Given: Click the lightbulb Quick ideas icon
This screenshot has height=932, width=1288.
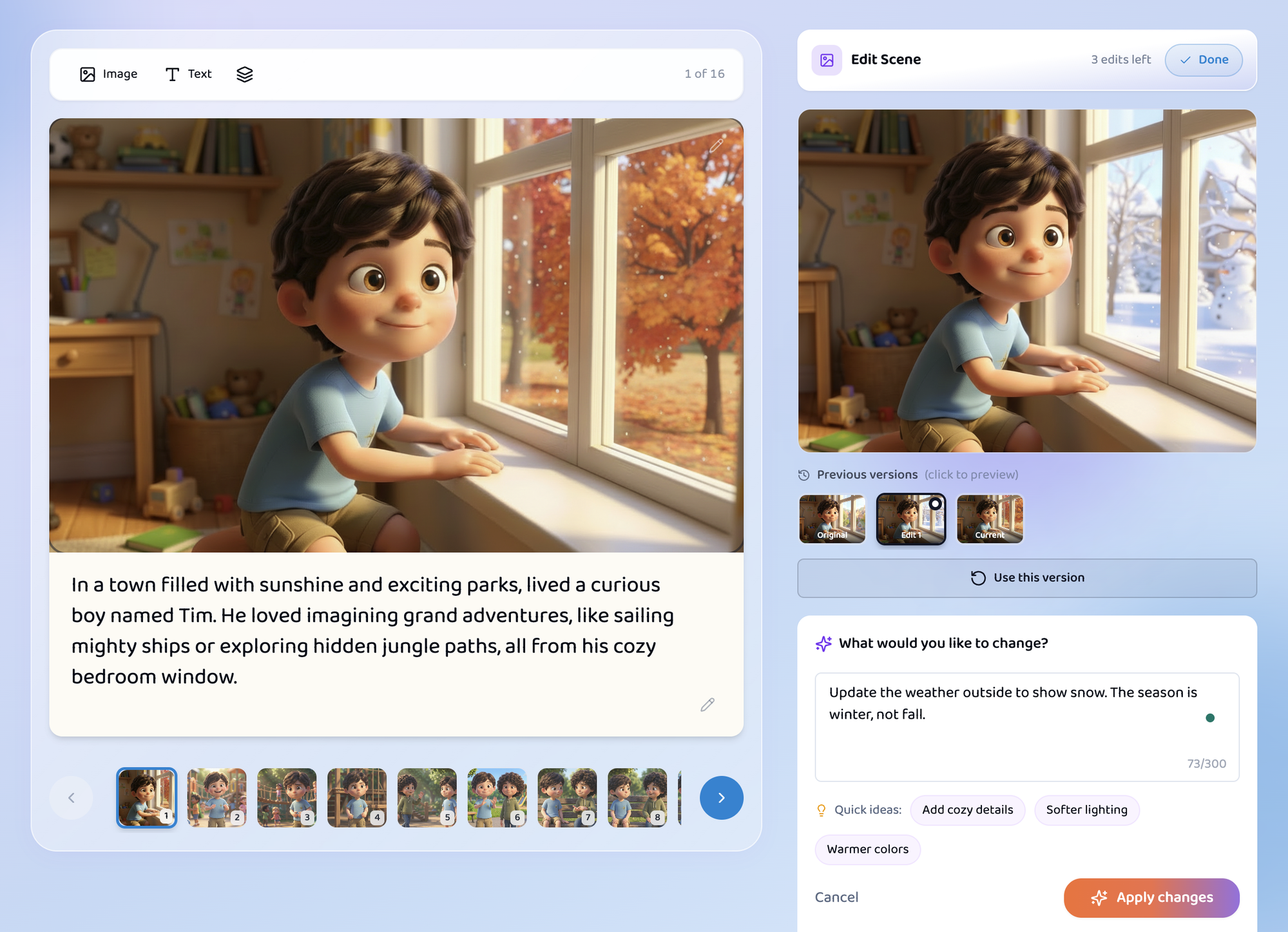Looking at the screenshot, I should click(x=821, y=810).
